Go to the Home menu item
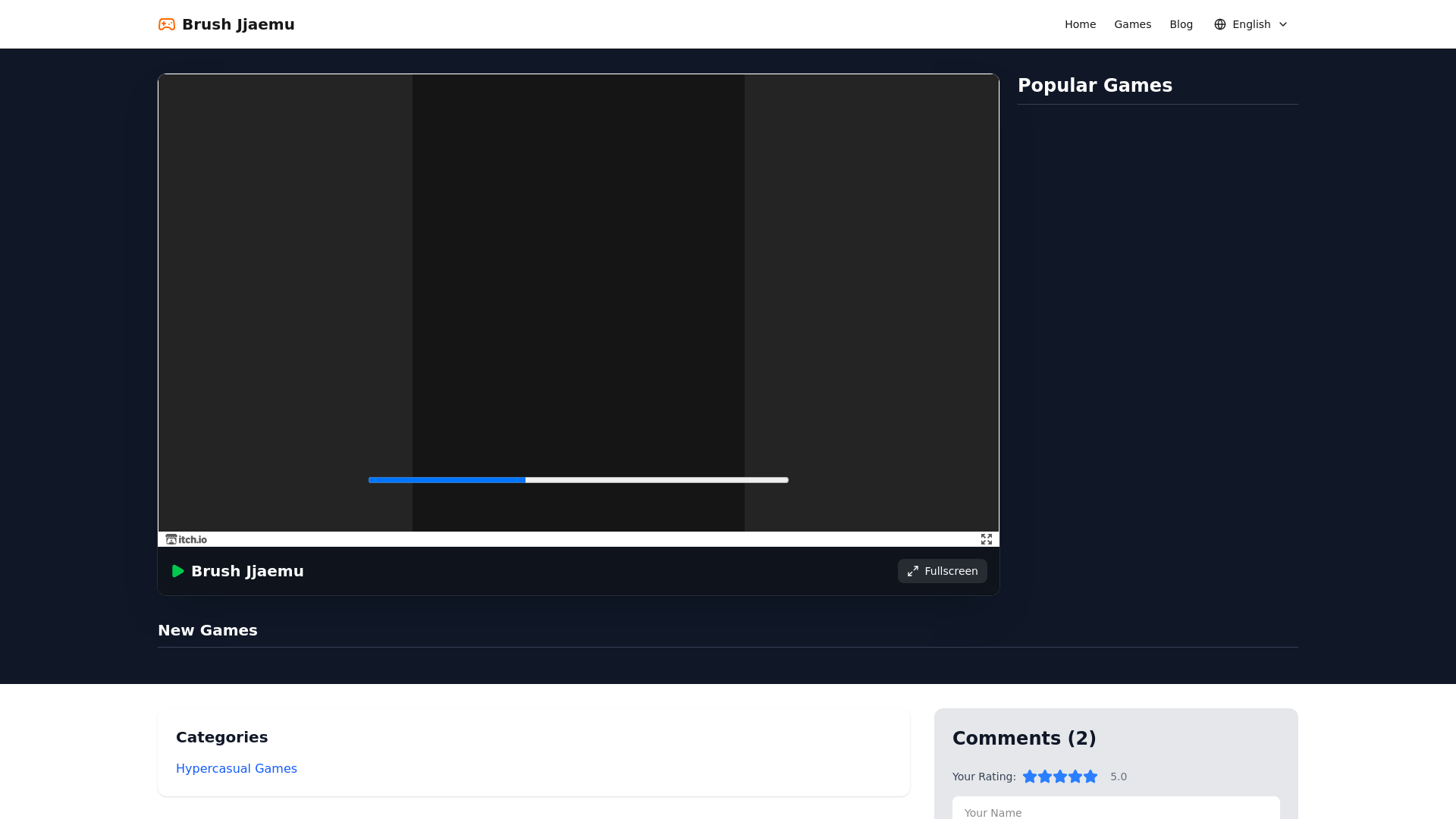1456x819 pixels. point(1080,24)
